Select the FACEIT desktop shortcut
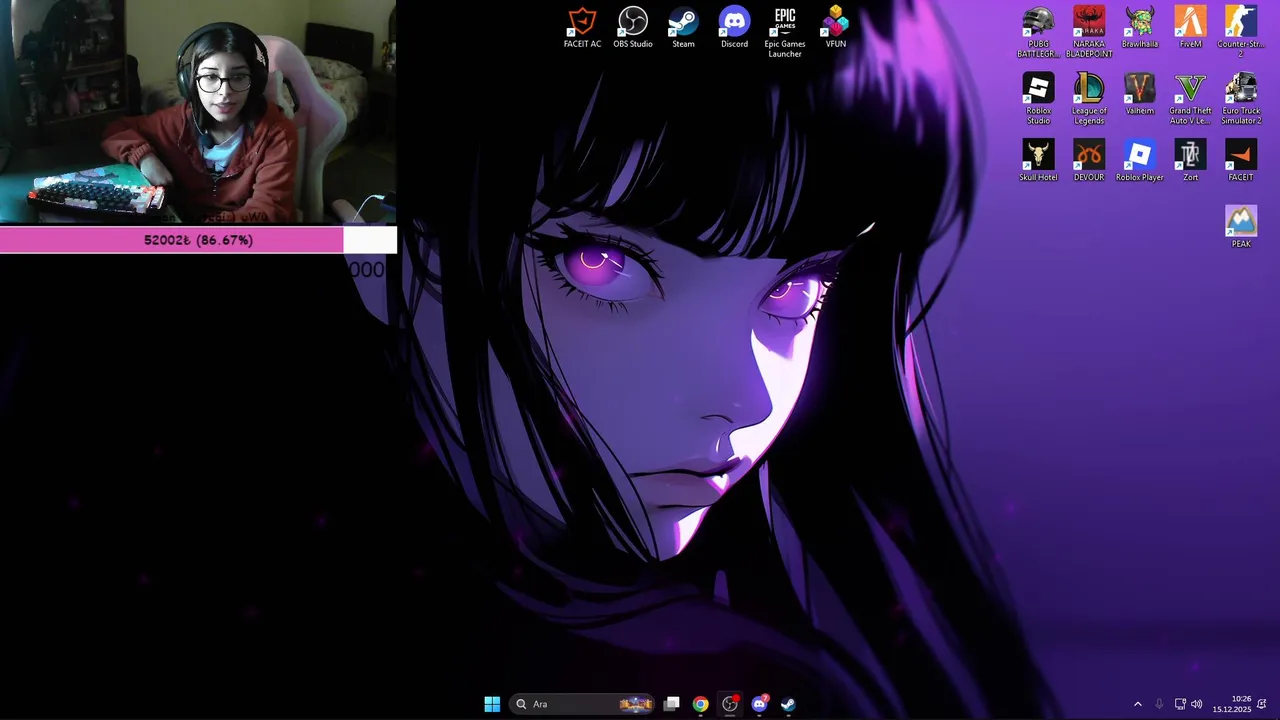 coord(1241,160)
